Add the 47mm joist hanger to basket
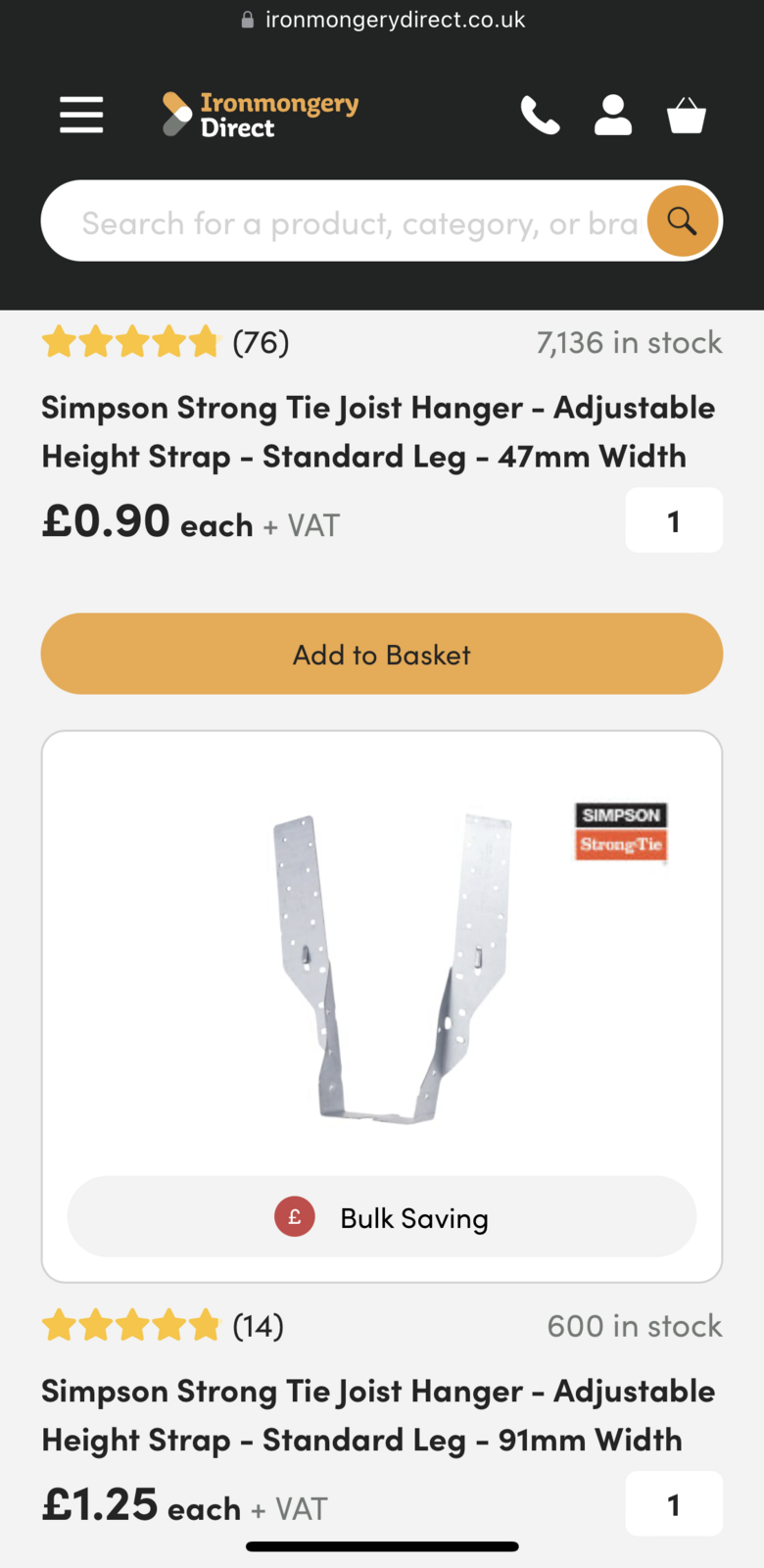This screenshot has height=1568, width=764. point(382,654)
